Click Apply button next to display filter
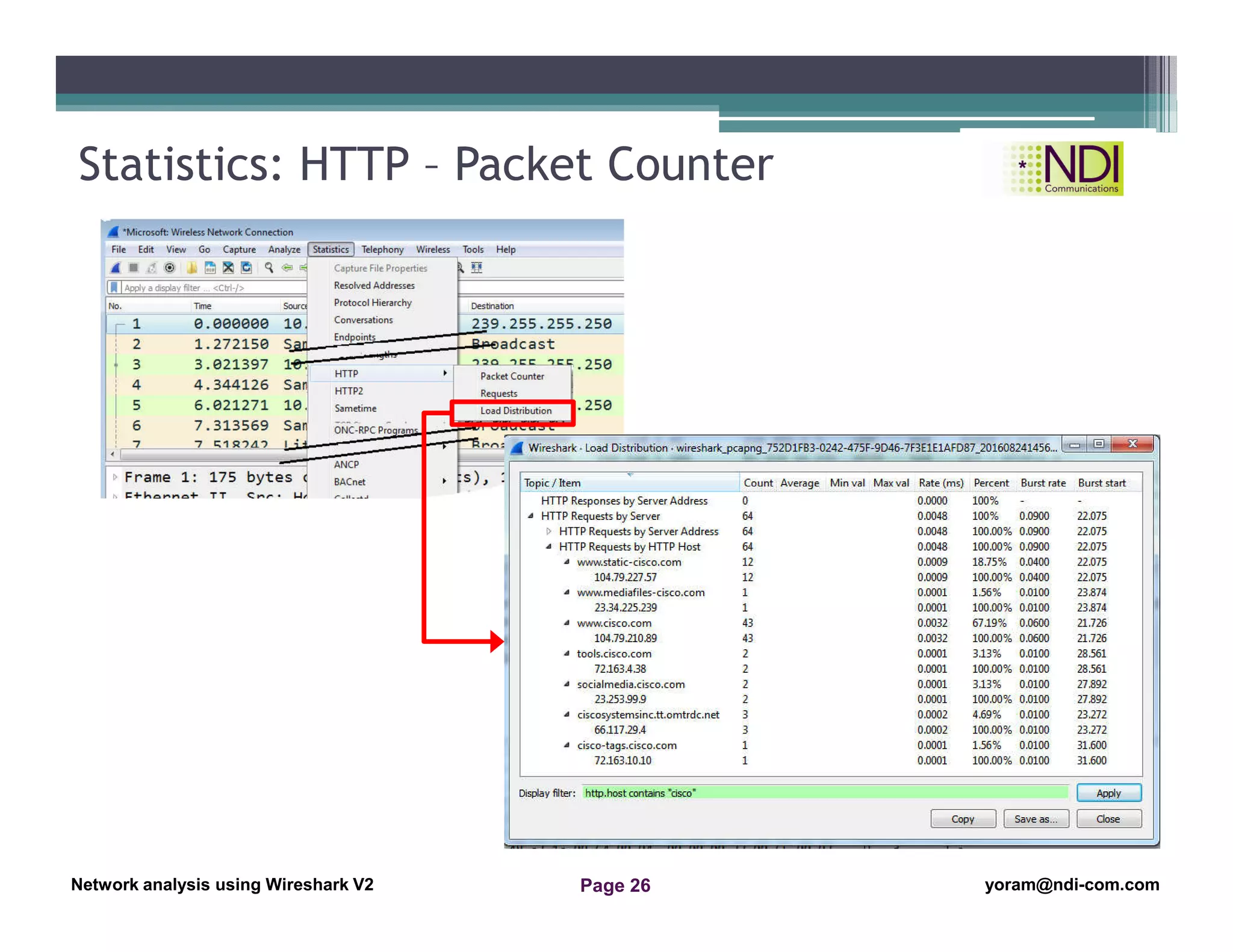This screenshot has width=1233, height=952. [x=1108, y=793]
